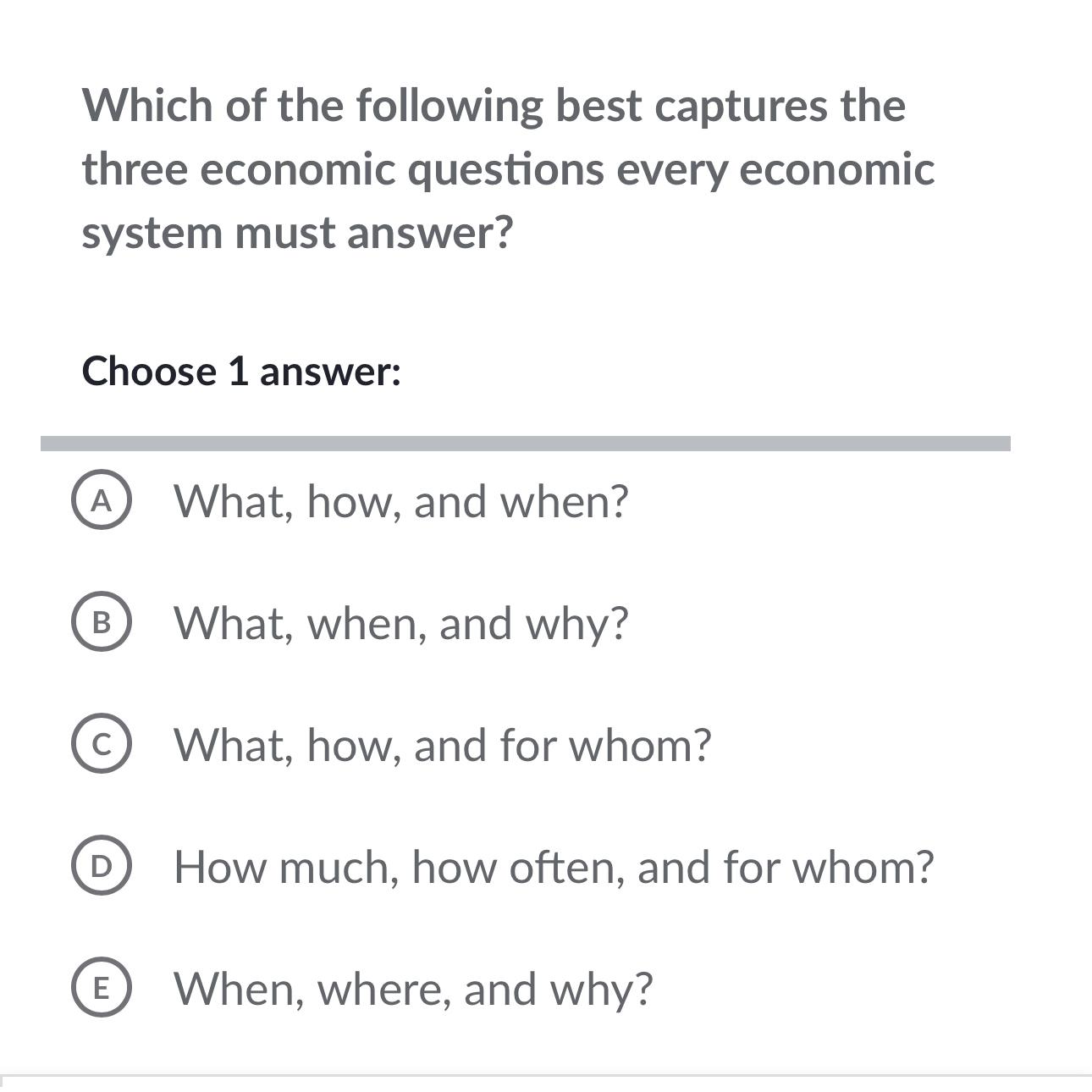Screen dimensions: 1092x1092
Task: Click the thin line below option E
Action: pyautogui.click(x=546, y=1075)
